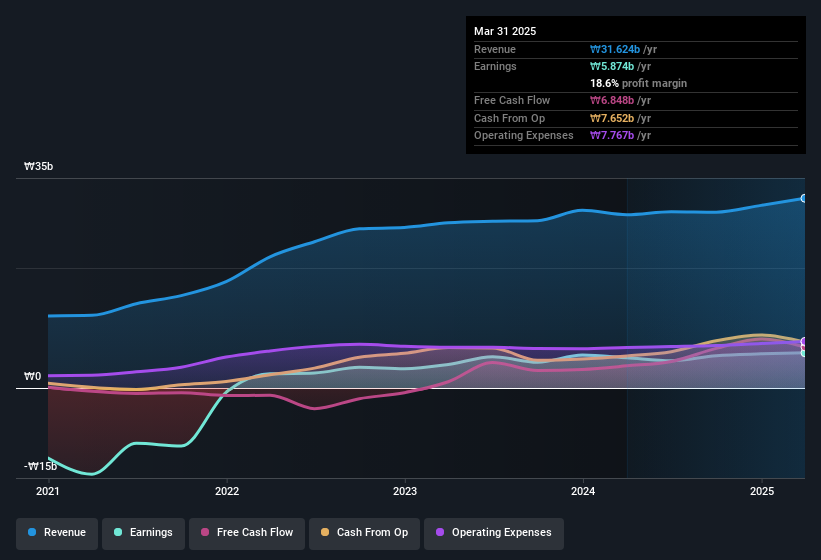Click the ₩7.767b operating expenses value
This screenshot has height=560, width=821.
point(612,136)
